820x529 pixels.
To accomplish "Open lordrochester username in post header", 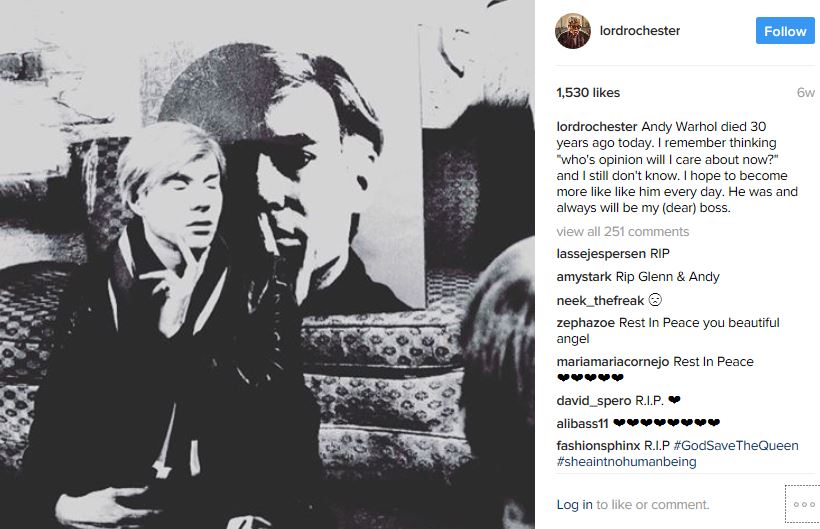I will point(639,31).
